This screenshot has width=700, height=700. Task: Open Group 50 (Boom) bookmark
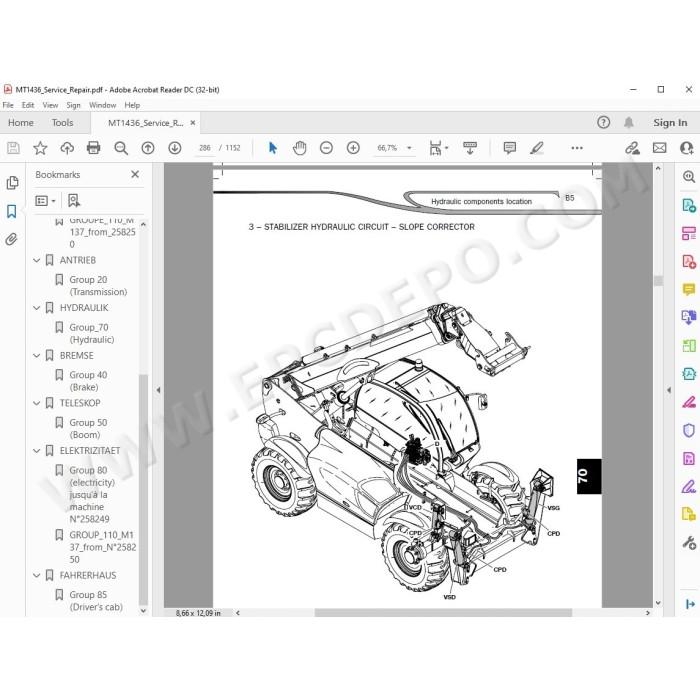88,429
